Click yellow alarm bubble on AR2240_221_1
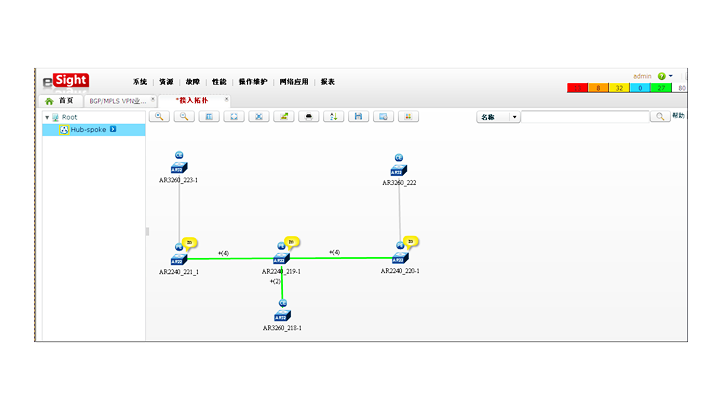This screenshot has width=712, height=400. (x=189, y=241)
